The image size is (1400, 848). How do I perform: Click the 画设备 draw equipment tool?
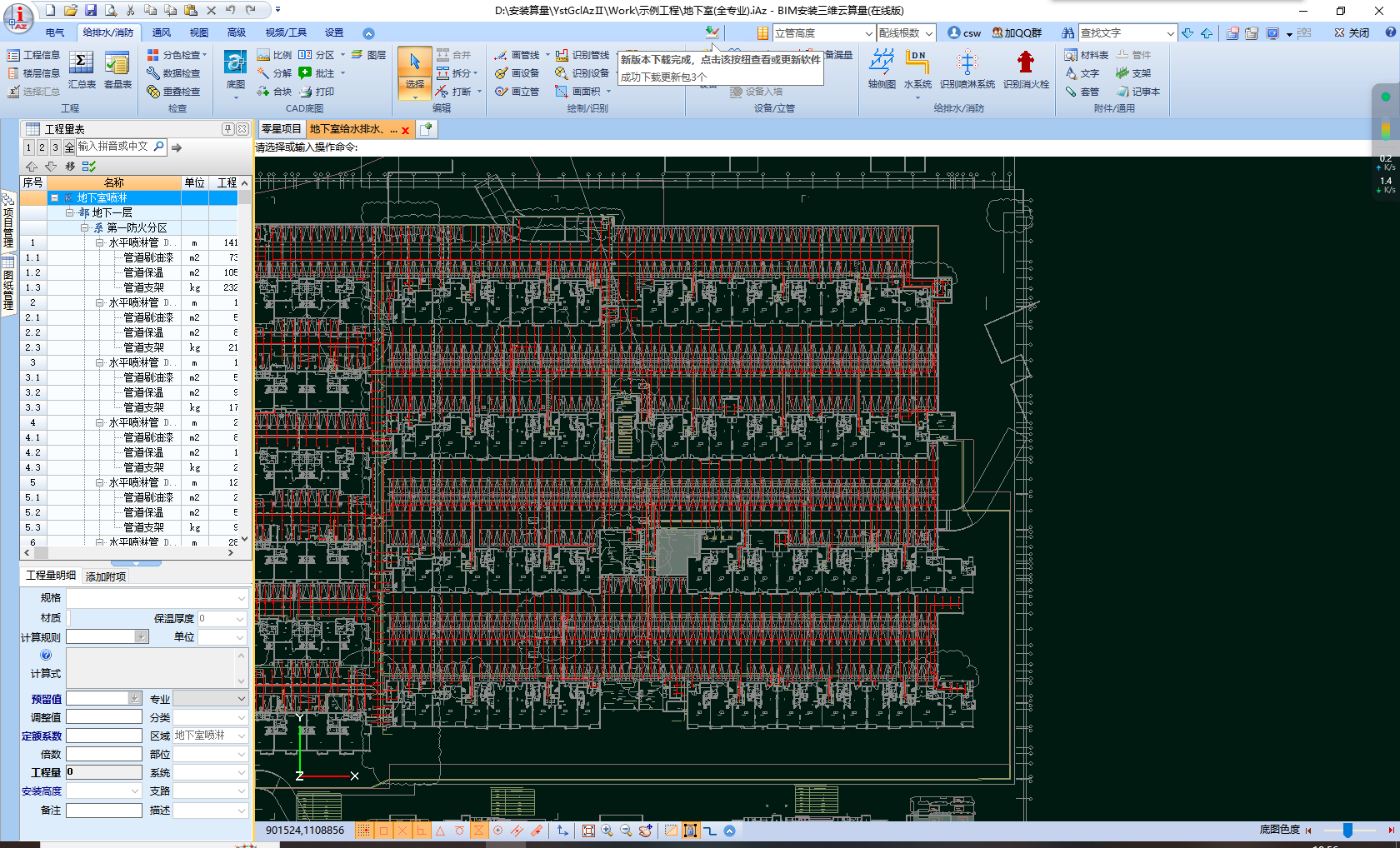coord(517,73)
